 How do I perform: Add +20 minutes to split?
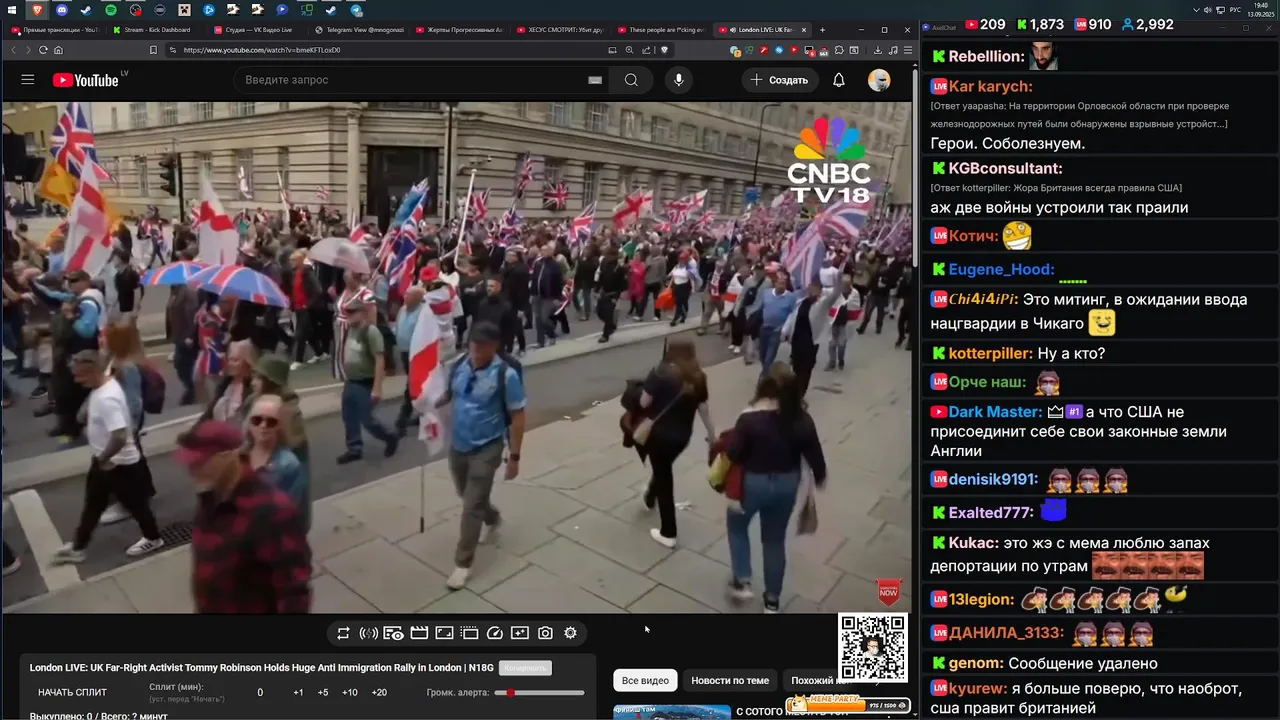tap(379, 692)
